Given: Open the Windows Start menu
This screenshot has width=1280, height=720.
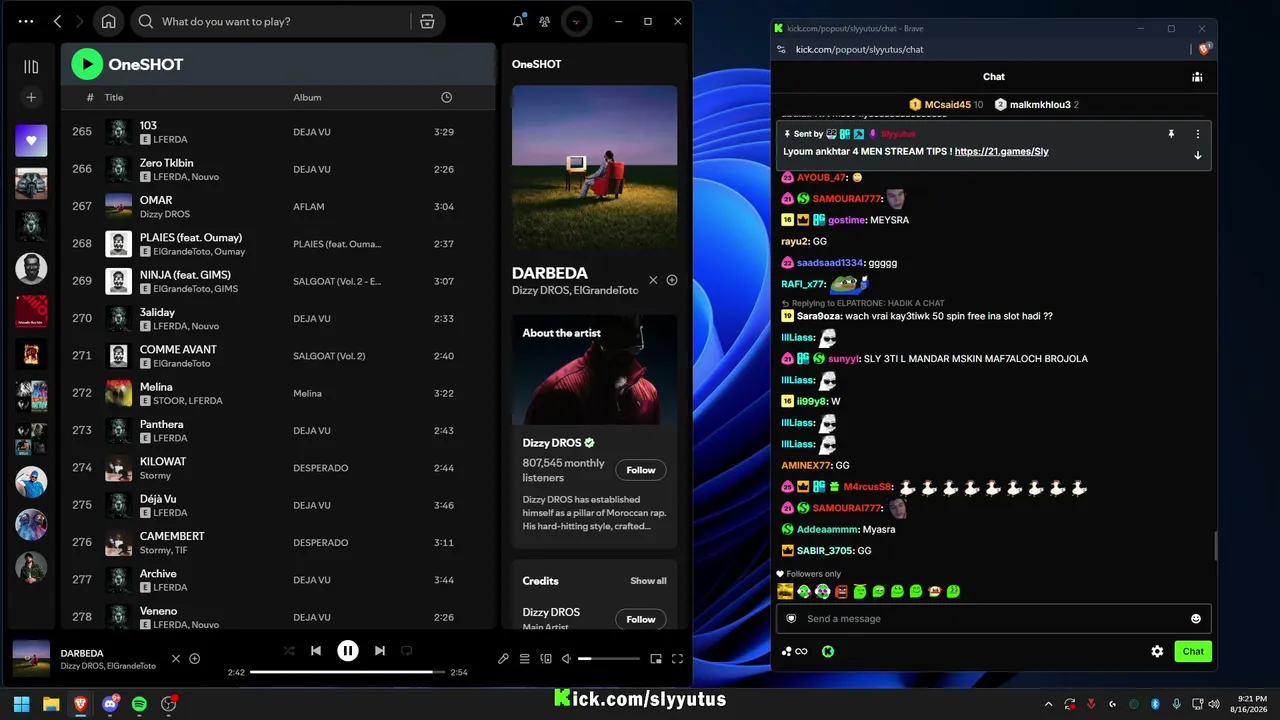Looking at the screenshot, I should [x=22, y=704].
